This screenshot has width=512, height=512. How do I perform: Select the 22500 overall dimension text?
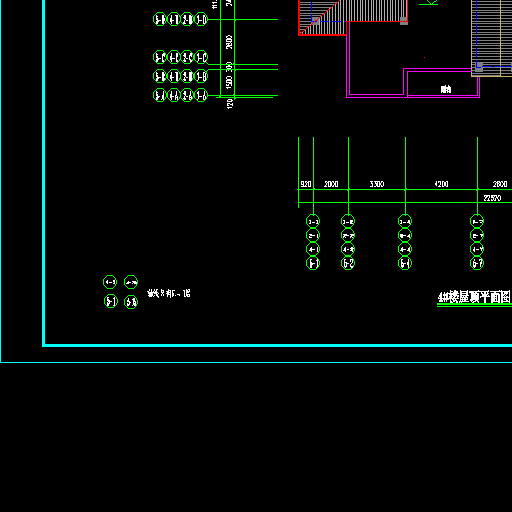492,198
